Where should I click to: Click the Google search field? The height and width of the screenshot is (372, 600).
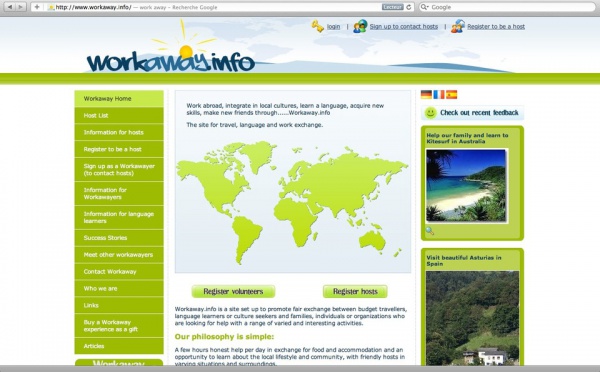tap(507, 7)
